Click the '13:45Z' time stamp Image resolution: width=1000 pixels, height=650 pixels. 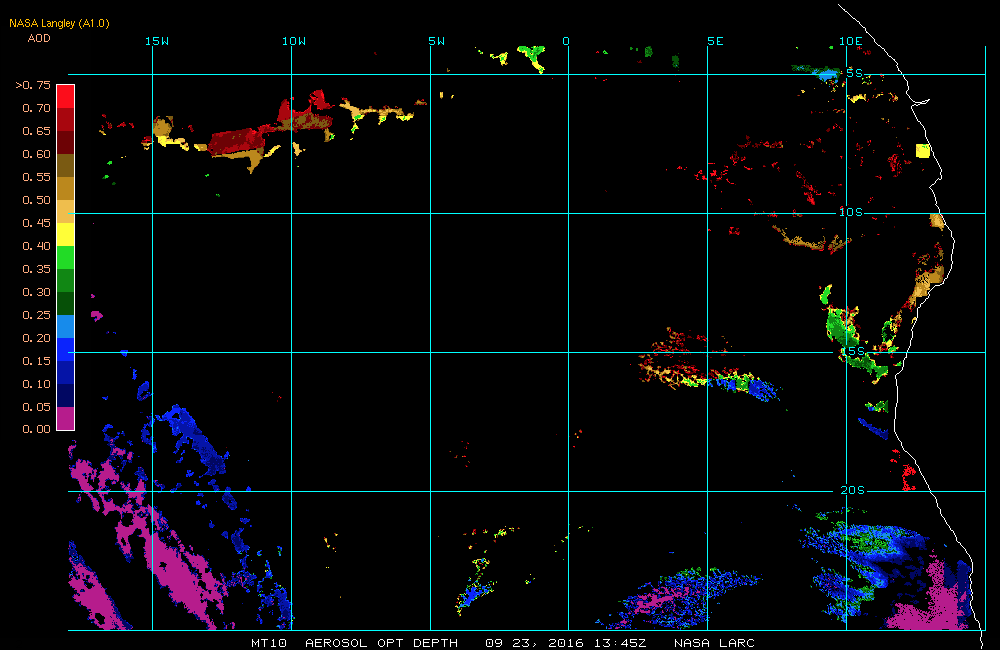pyautogui.click(x=622, y=643)
